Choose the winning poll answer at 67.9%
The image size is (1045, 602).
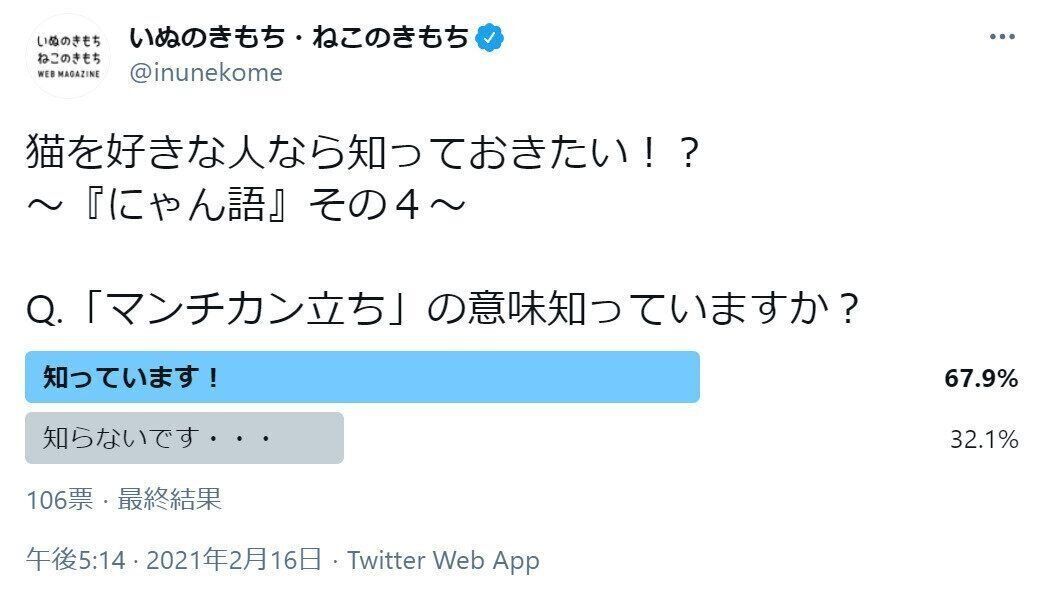coord(365,376)
